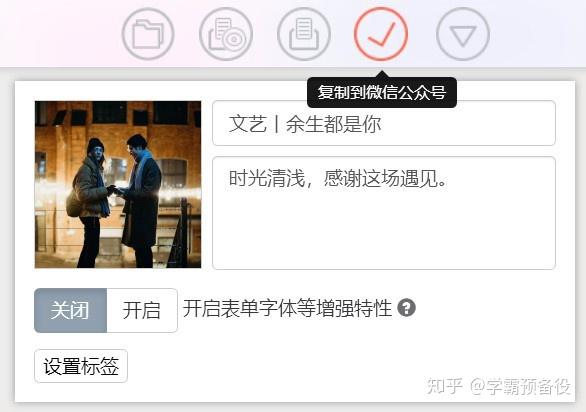Click the man in the blue scarf in the cover photo
This screenshot has width=586, height=412.
[x=140, y=200]
